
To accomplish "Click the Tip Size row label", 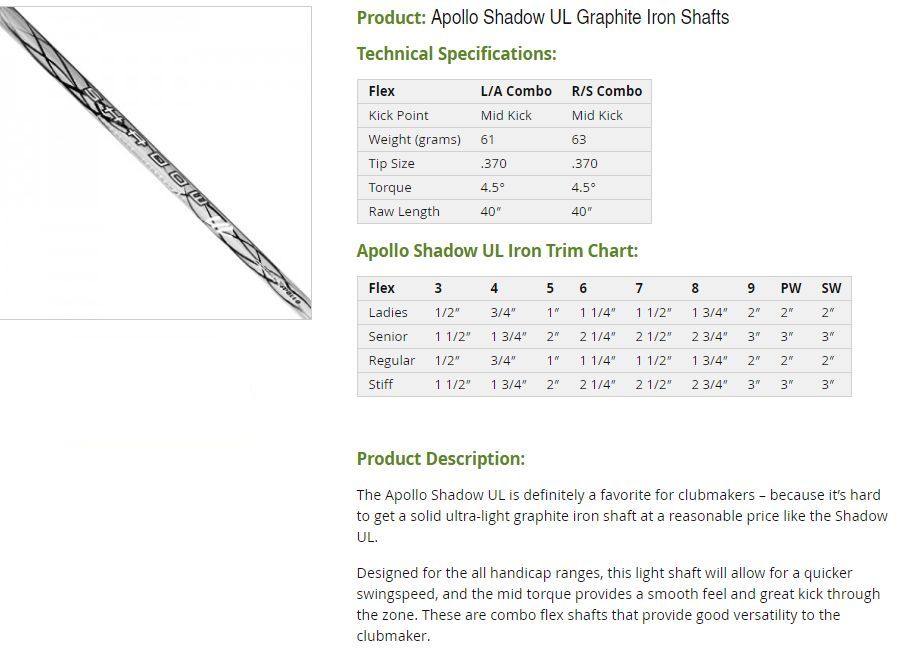I will (392, 163).
